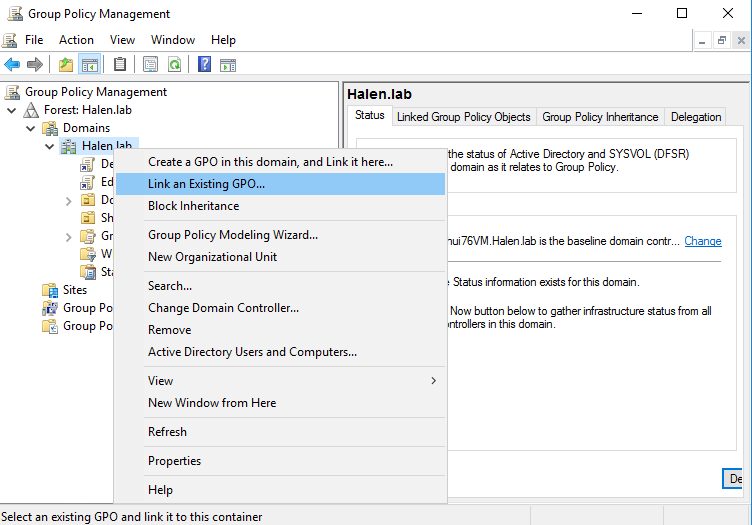Choose 'New Organizational Unit'
The image size is (752, 525).
click(281, 257)
